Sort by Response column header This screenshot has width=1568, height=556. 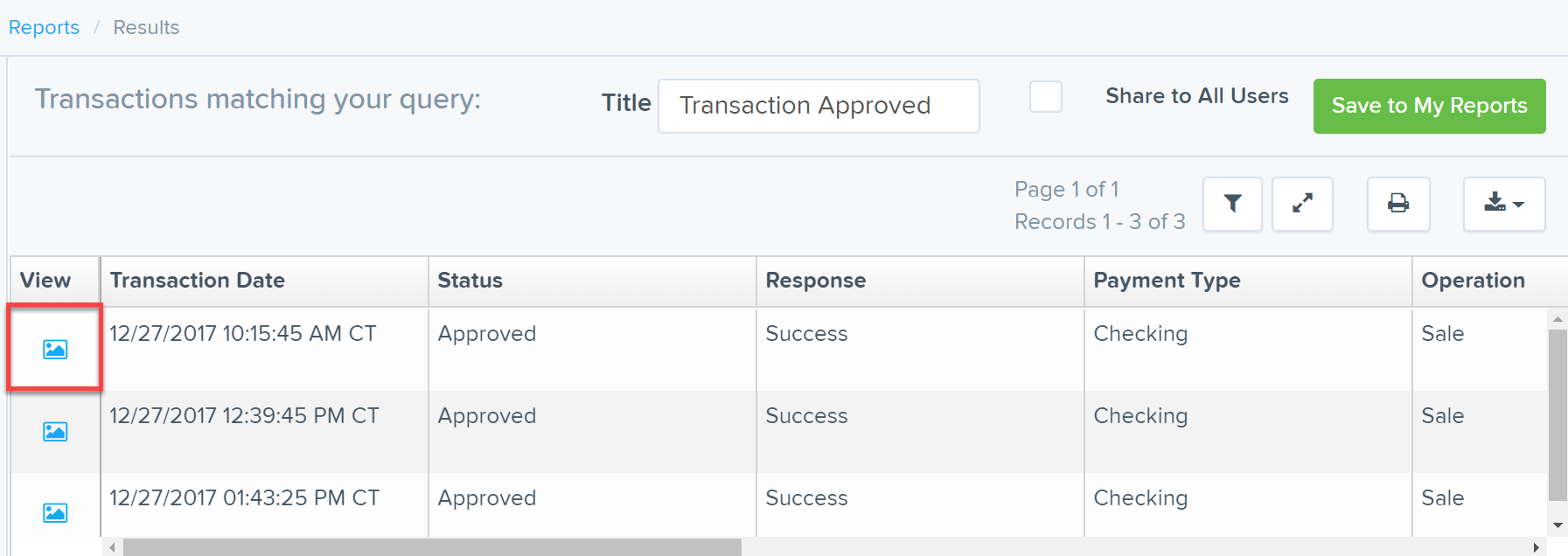(815, 281)
